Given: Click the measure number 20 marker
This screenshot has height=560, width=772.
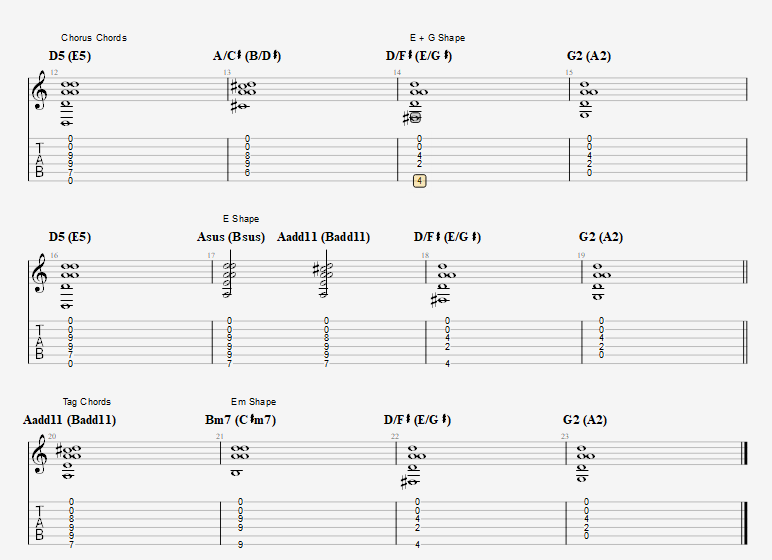Looking at the screenshot, I should coord(52,436).
